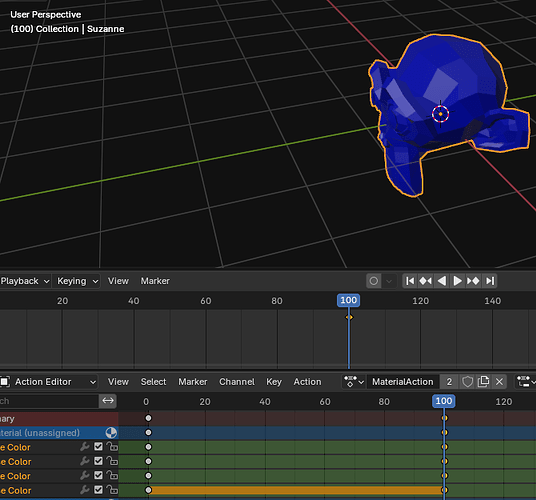
Task: Select the Material (unassigned) slot row
Action: [x=59, y=433]
